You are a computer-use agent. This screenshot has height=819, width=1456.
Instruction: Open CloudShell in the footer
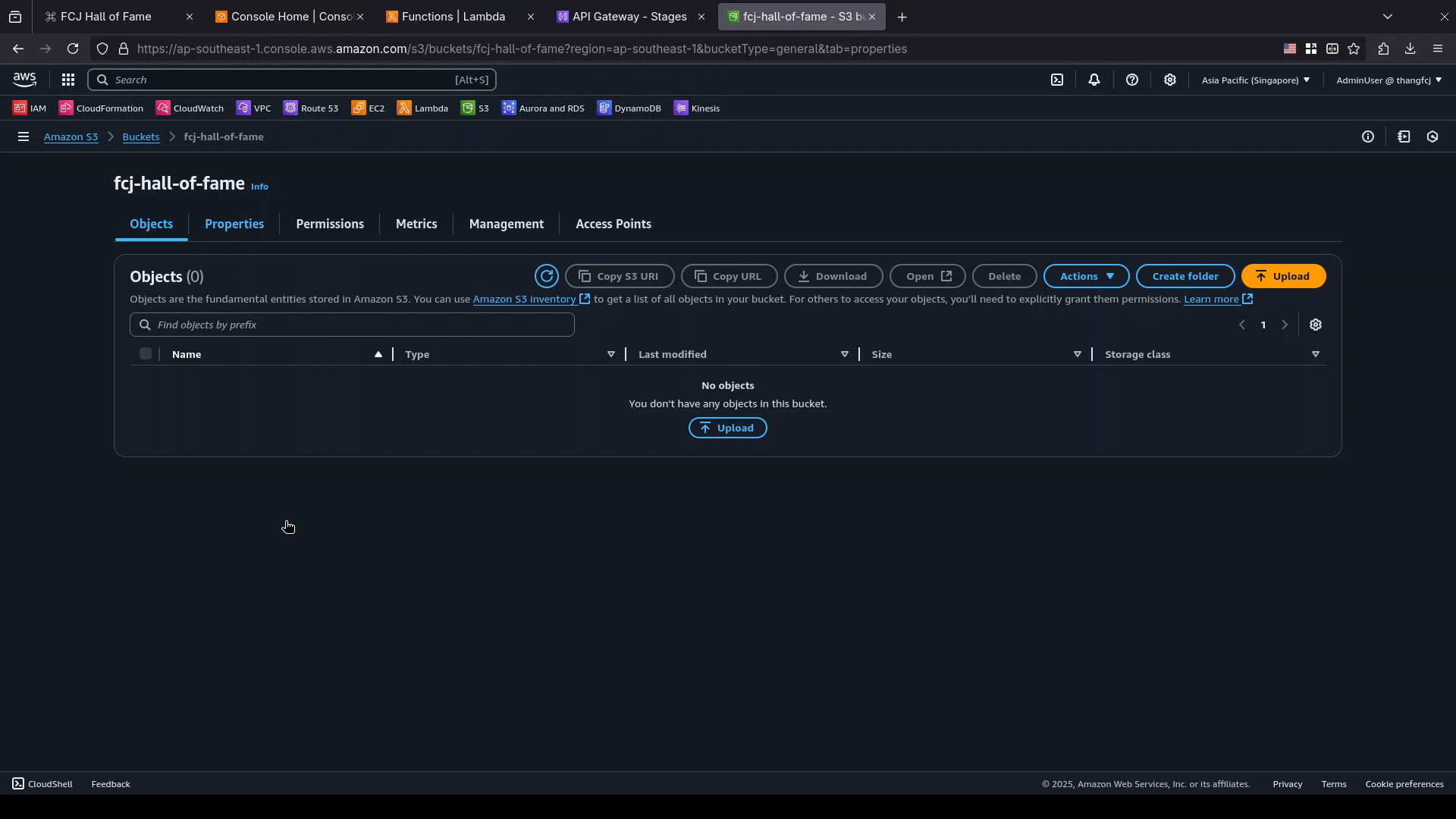click(x=42, y=784)
